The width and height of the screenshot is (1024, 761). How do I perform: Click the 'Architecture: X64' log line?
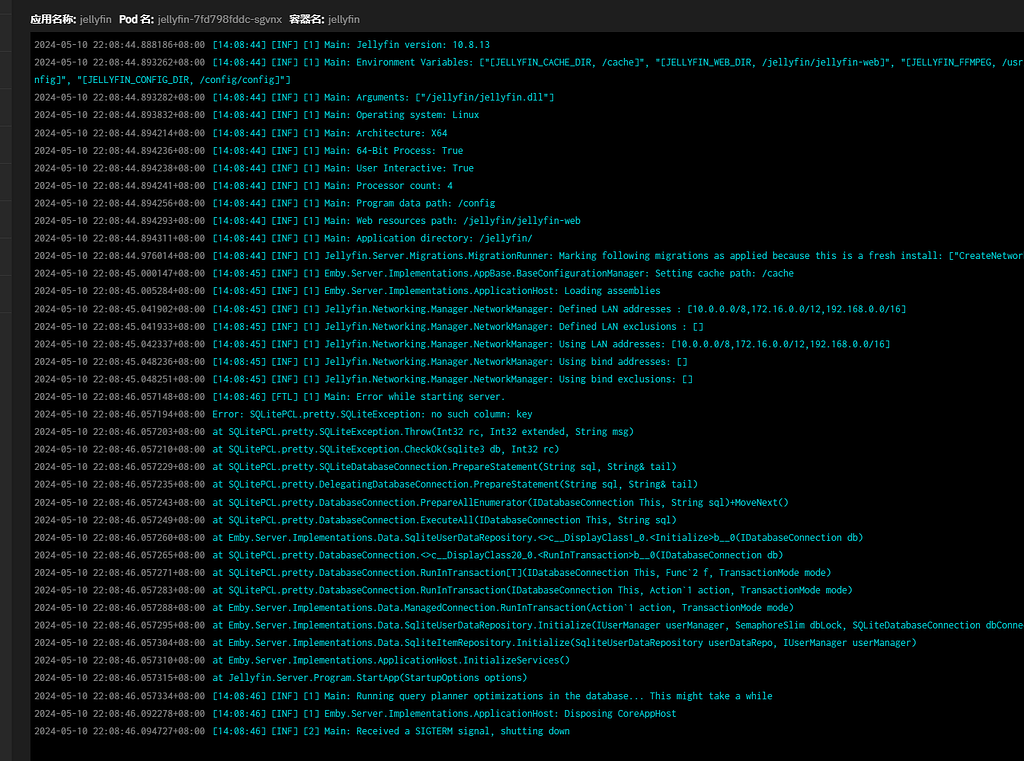coord(240,133)
